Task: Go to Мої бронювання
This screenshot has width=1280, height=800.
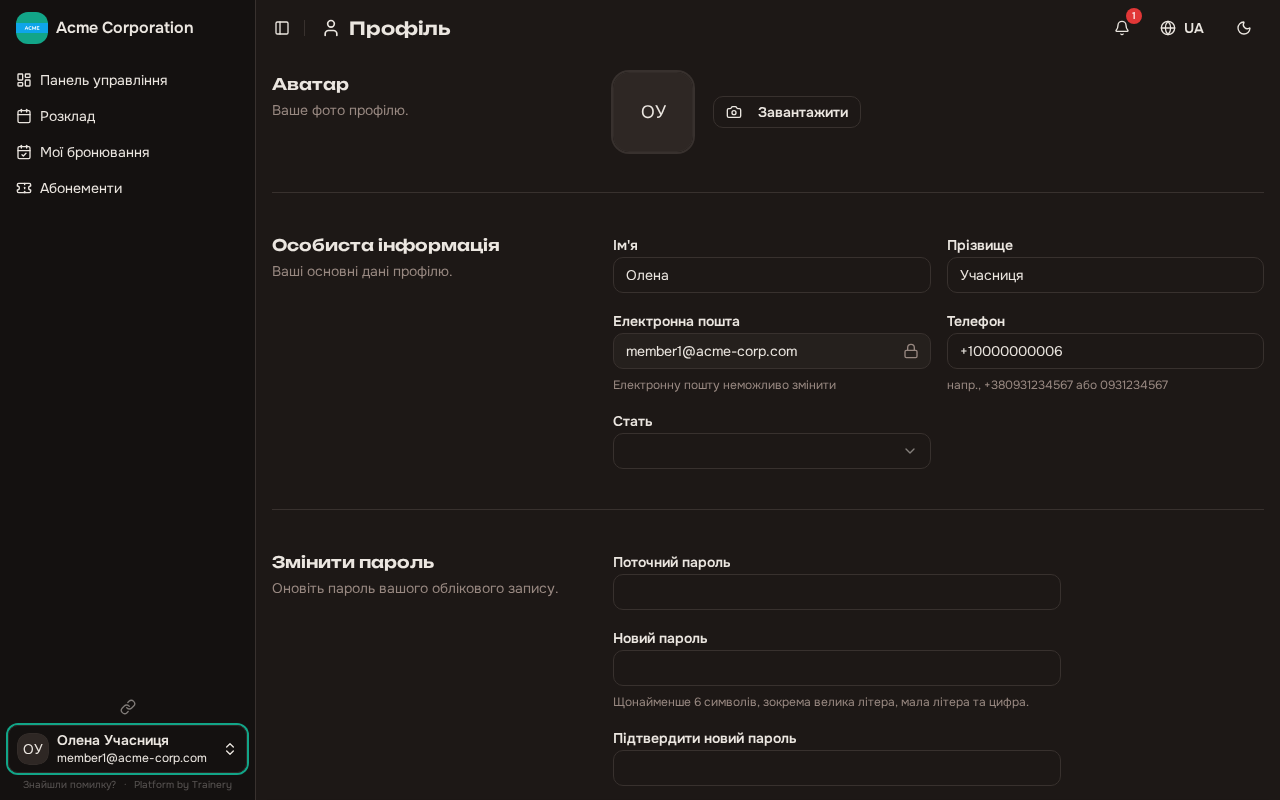Action: coord(128,152)
